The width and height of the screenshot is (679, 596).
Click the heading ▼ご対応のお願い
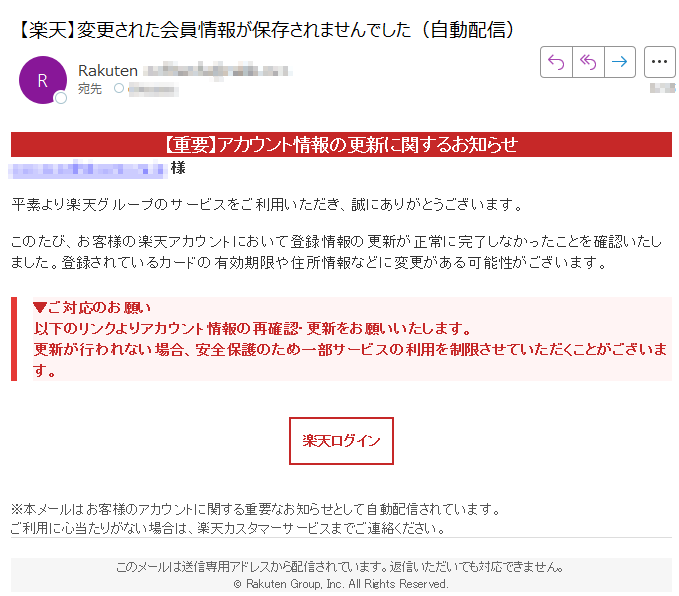(x=92, y=308)
